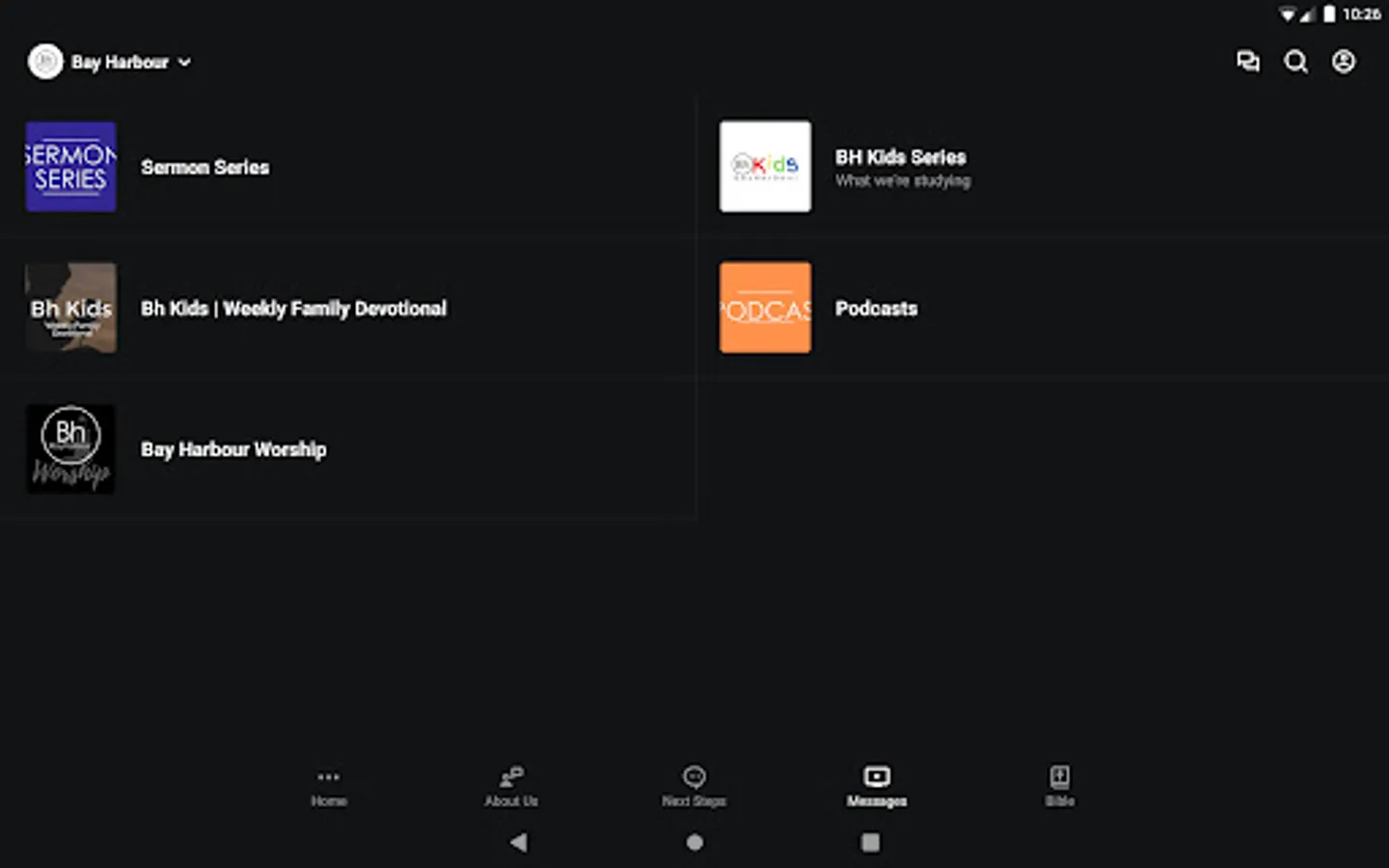Tap the battery status icon
The width and height of the screenshot is (1389, 868).
click(1329, 14)
